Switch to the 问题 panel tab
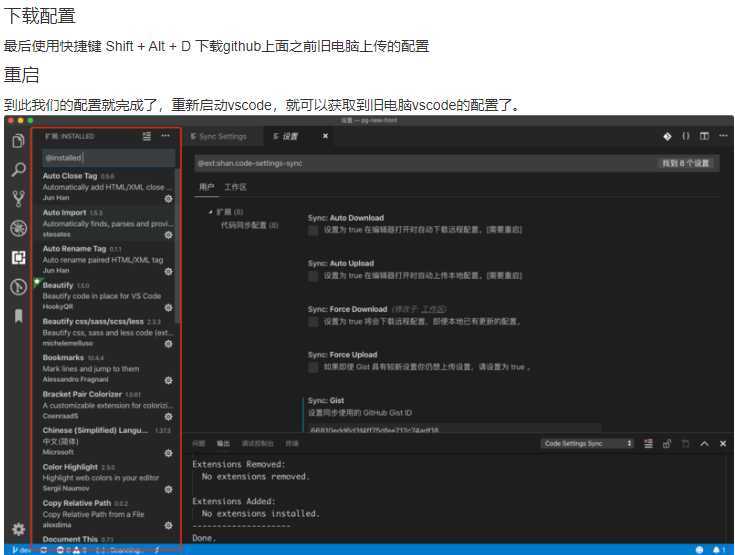 tap(199, 443)
